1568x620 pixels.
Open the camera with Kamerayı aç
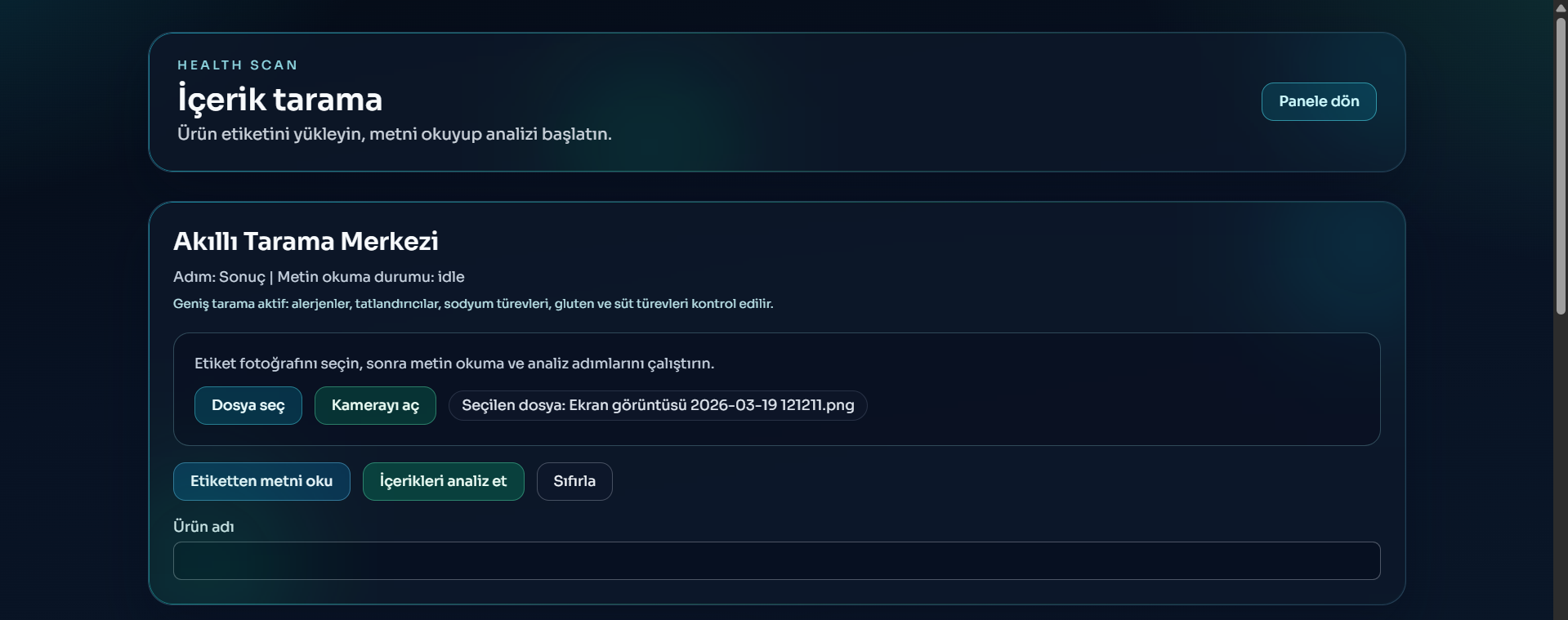point(375,405)
